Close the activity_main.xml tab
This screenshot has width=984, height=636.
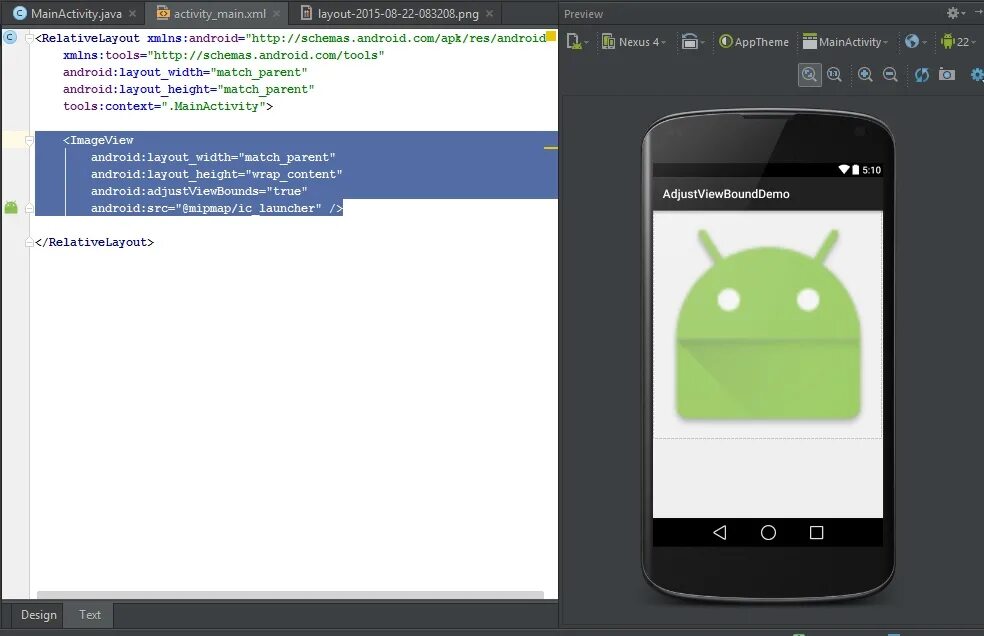(x=276, y=13)
